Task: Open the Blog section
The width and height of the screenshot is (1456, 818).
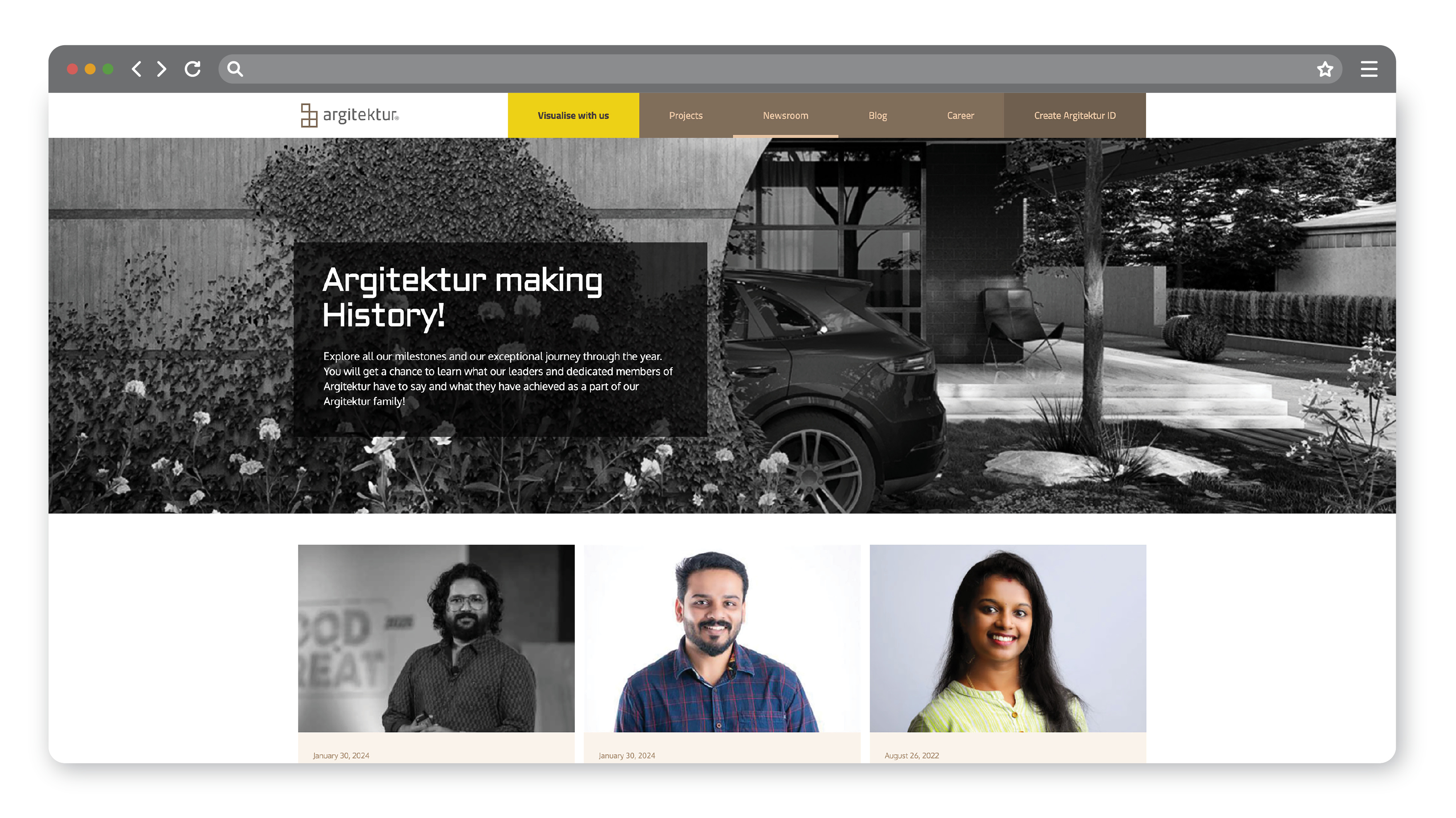Action: point(877,115)
